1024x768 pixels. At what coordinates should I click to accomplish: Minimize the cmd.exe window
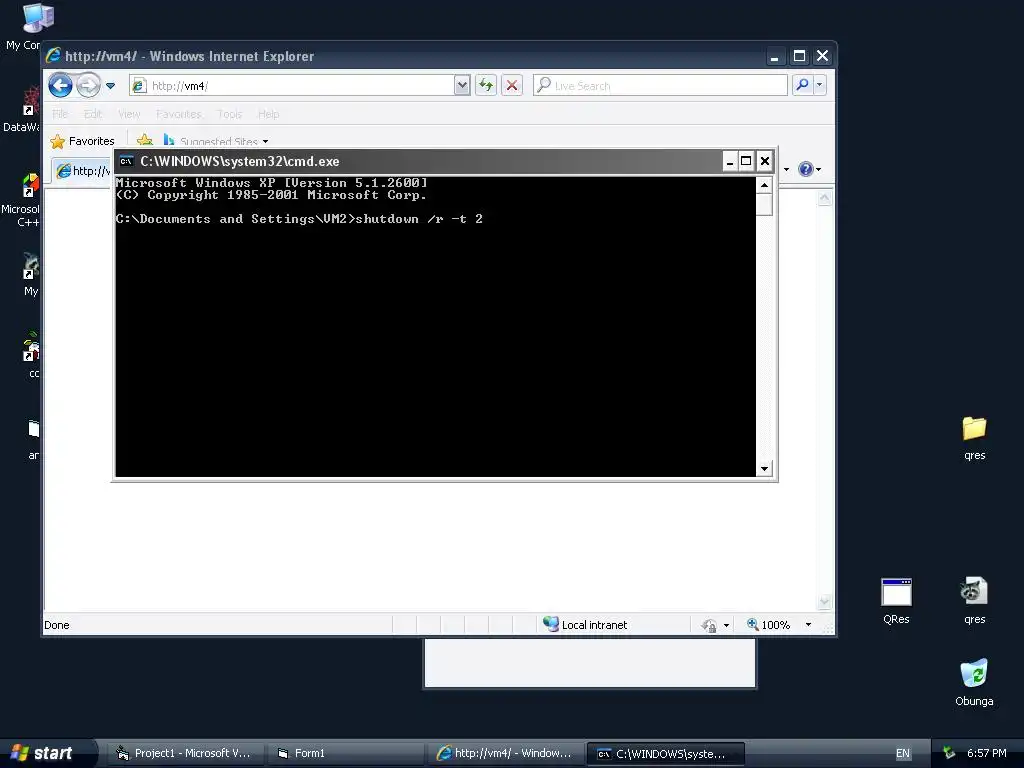click(x=729, y=161)
